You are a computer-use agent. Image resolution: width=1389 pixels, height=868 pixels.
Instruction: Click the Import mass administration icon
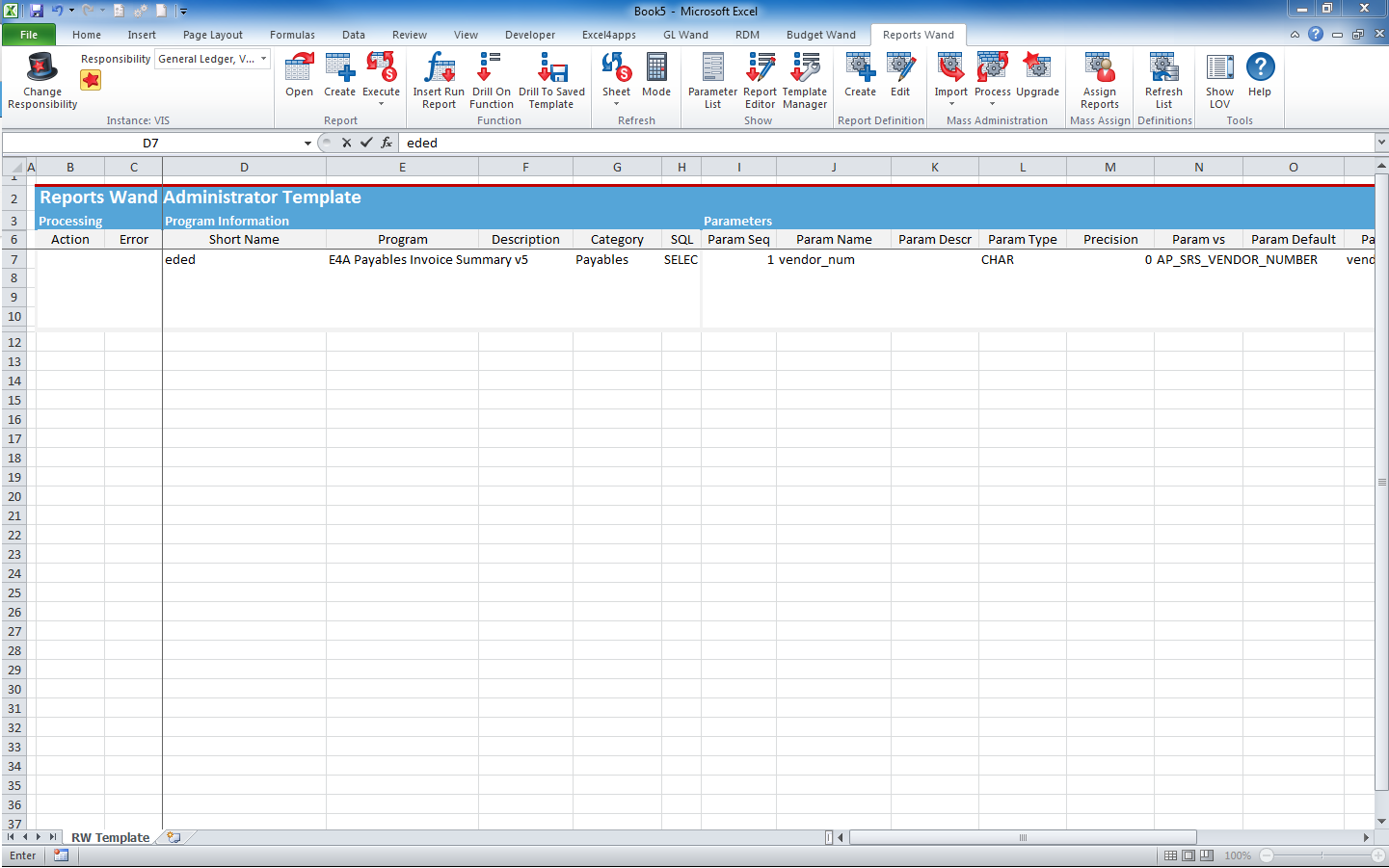pos(950,67)
